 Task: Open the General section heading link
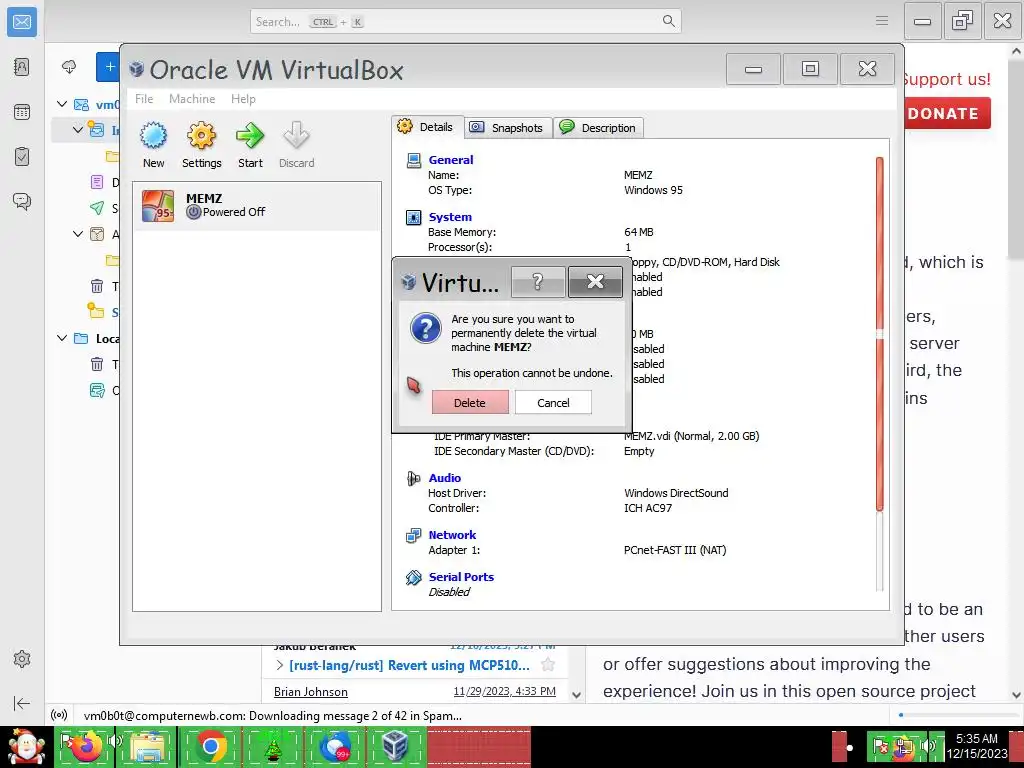[451, 159]
